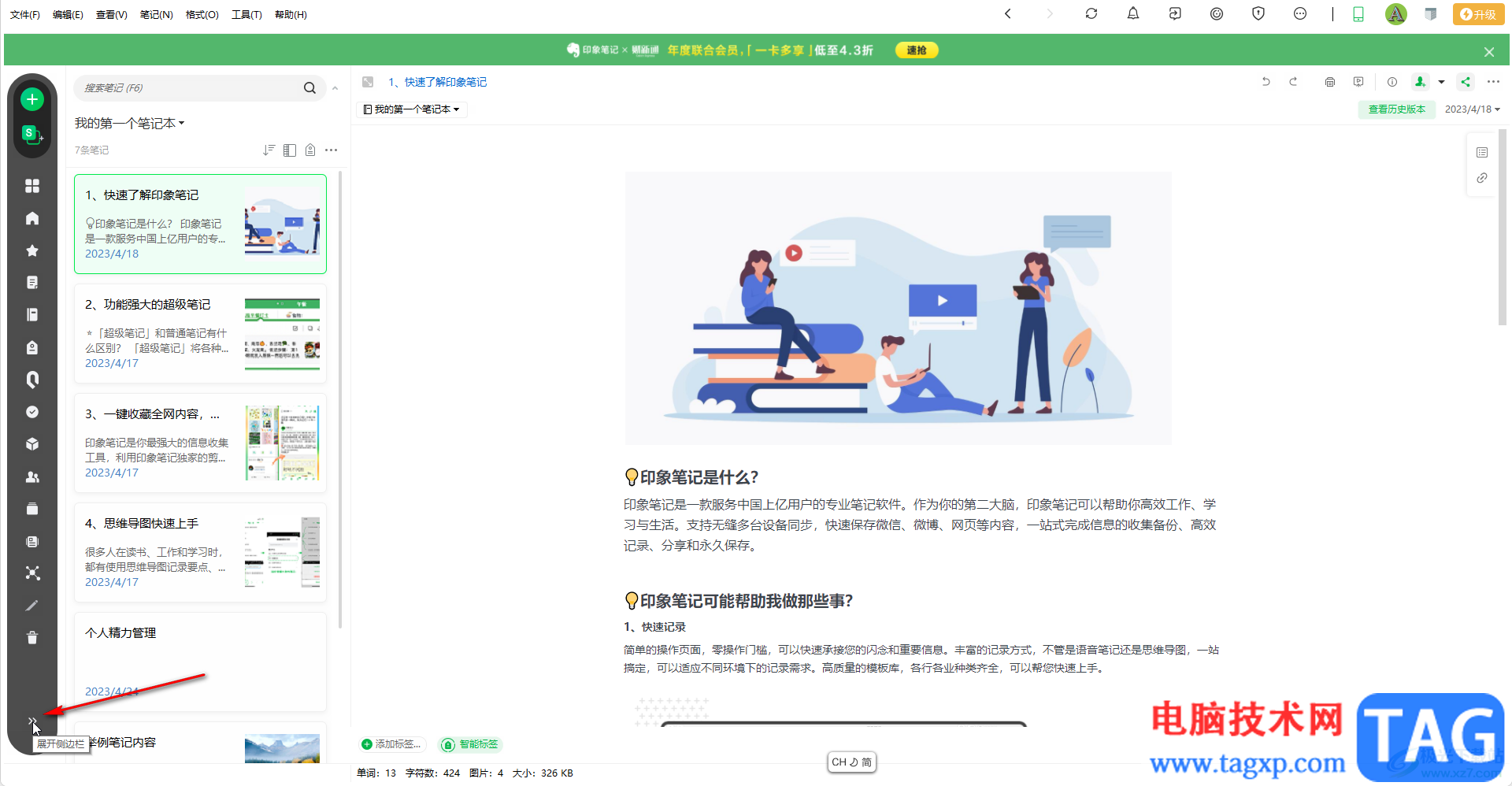
Task: Click the redo icon in note toolbar
Action: coord(1293,82)
